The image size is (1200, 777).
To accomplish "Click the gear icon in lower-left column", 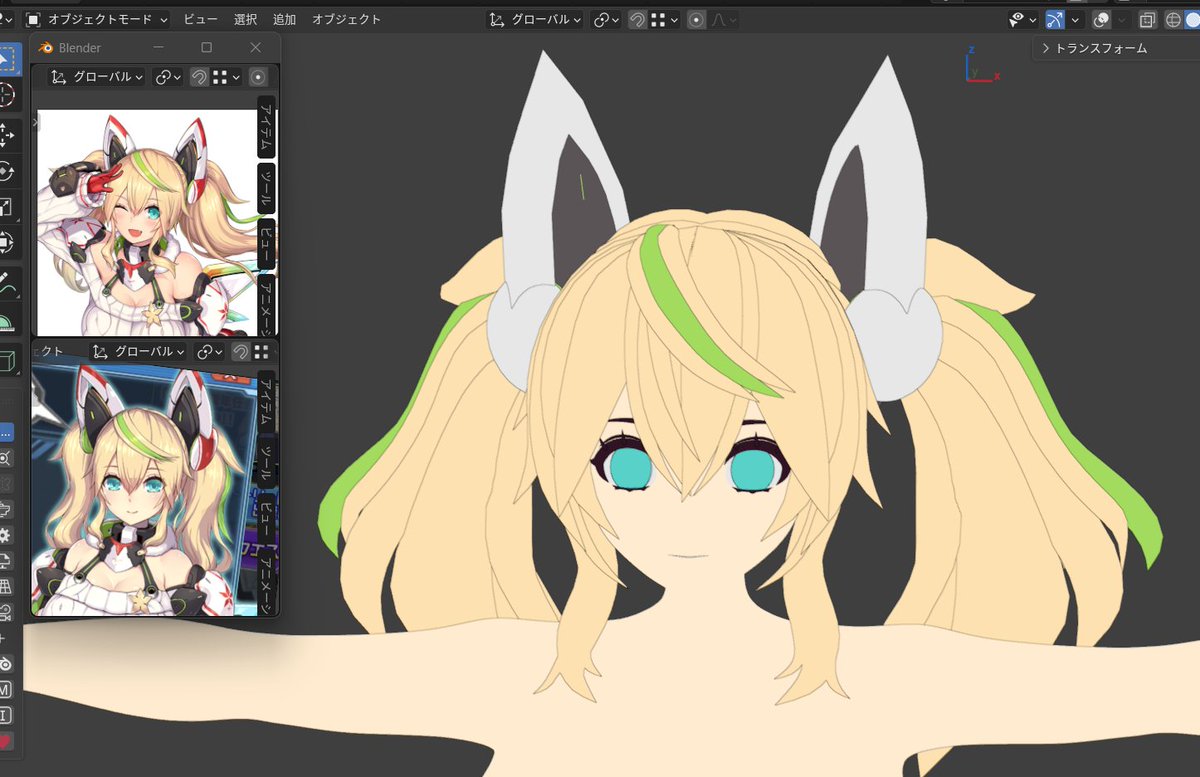I will 6,535.
